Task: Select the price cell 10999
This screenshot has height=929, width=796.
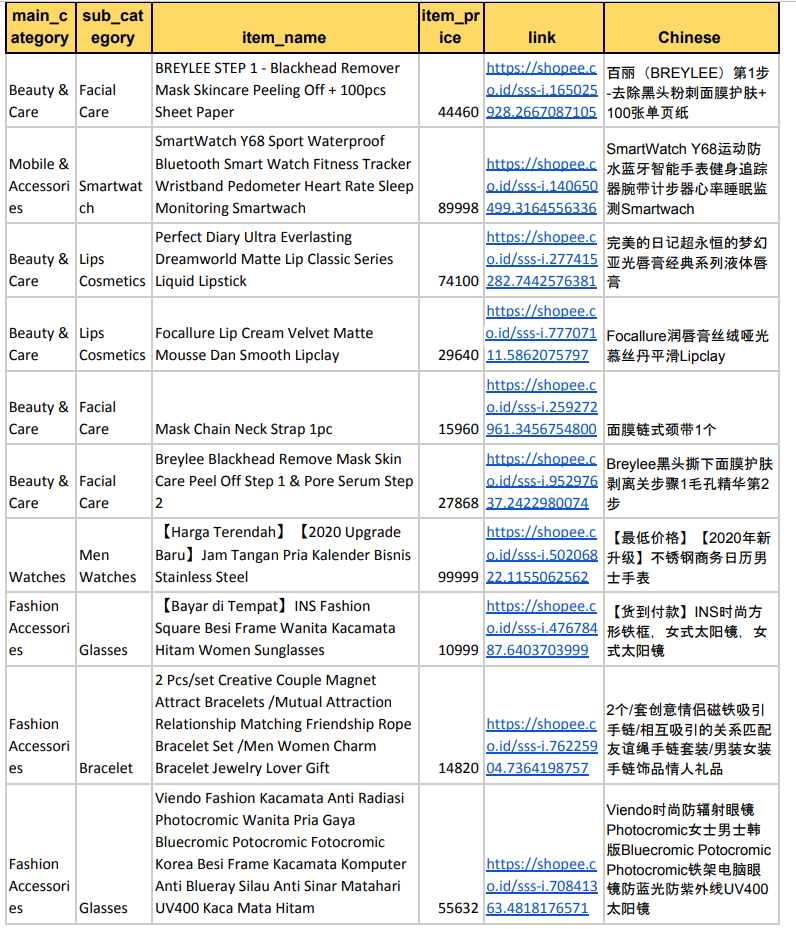Action: [451, 628]
